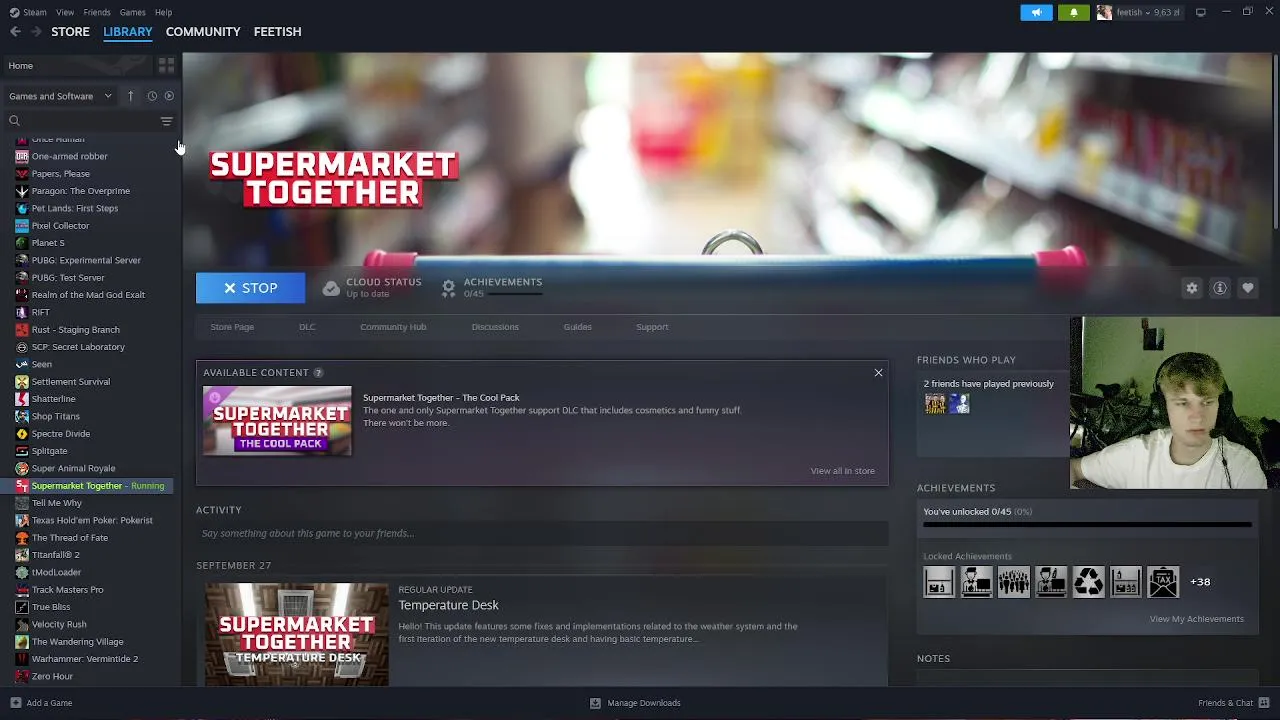
Task: Open the Steam VR/big picture monitor icon
Action: (x=1201, y=12)
